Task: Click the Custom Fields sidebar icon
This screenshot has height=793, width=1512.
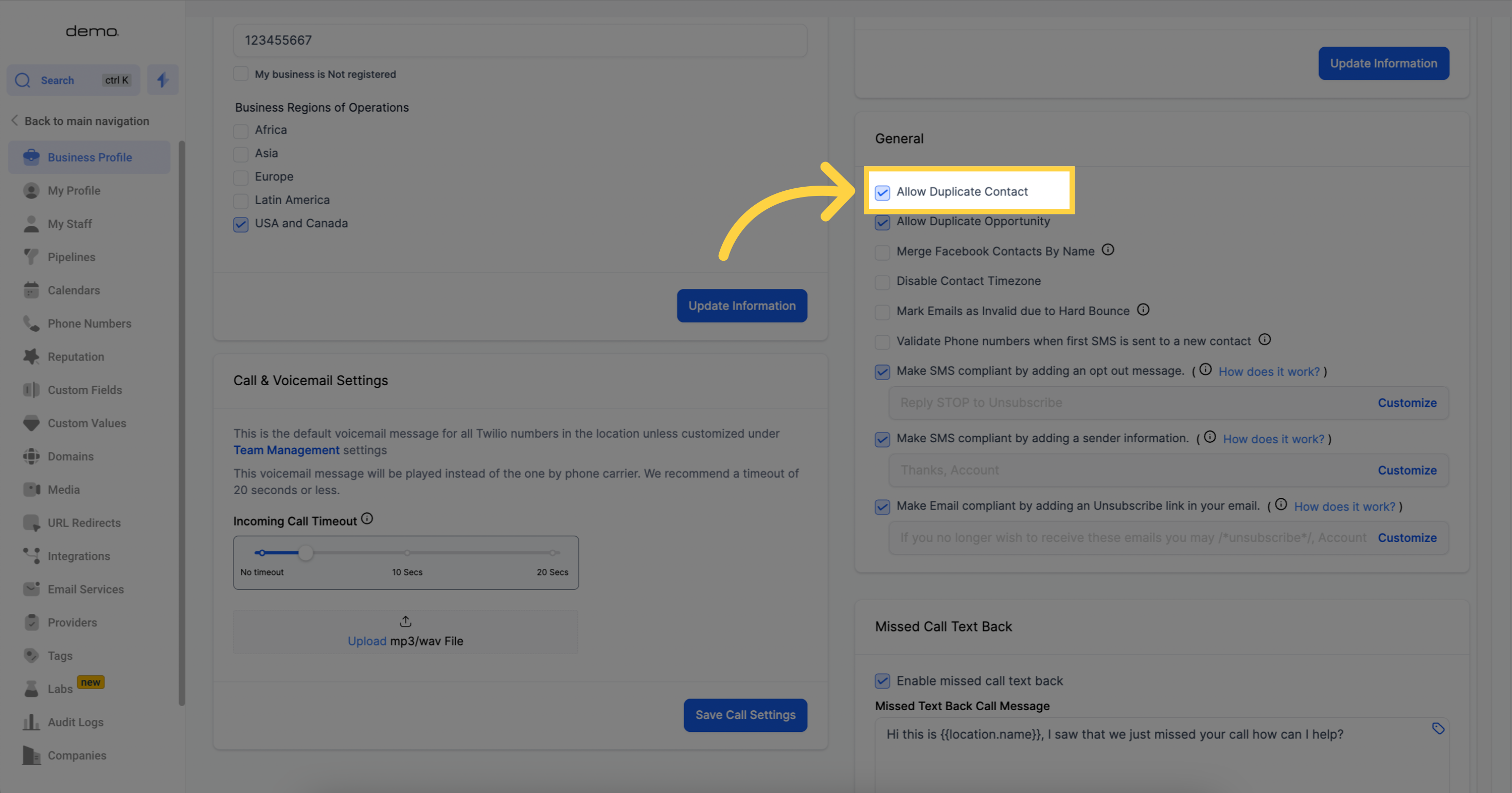Action: coord(29,389)
